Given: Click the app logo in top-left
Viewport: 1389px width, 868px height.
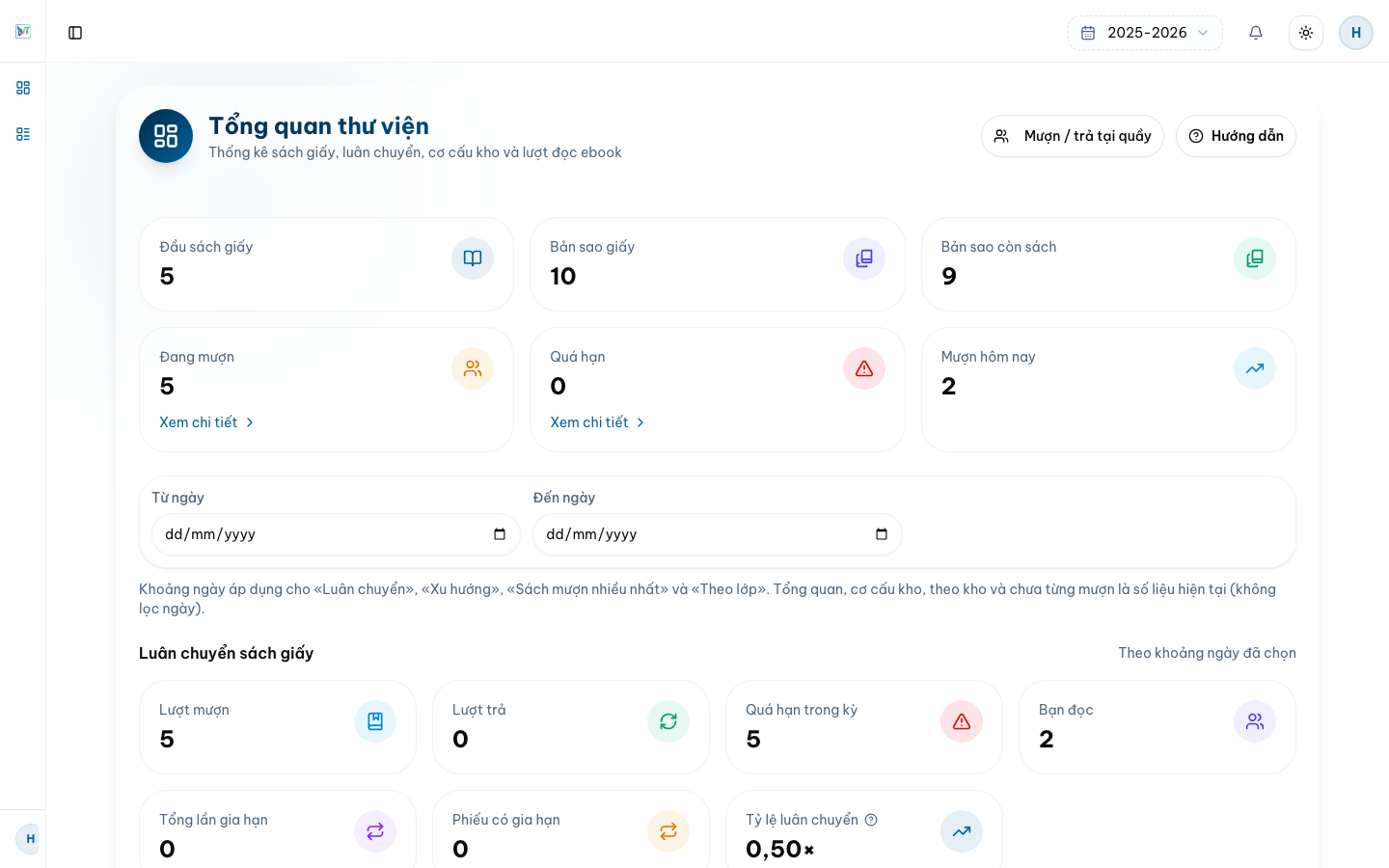Looking at the screenshot, I should coord(23,32).
